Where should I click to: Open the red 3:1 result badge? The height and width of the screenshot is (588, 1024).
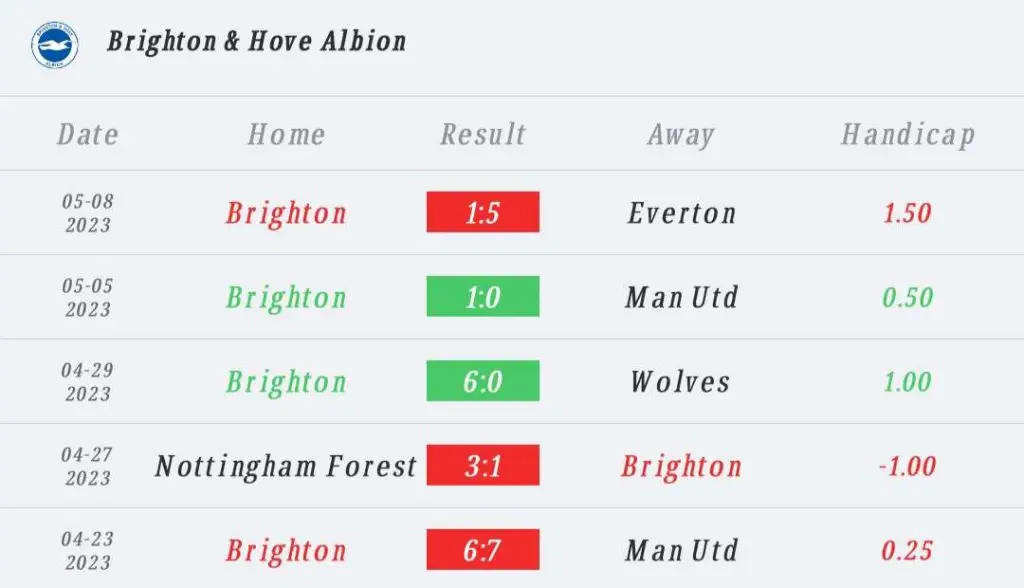[x=483, y=465]
